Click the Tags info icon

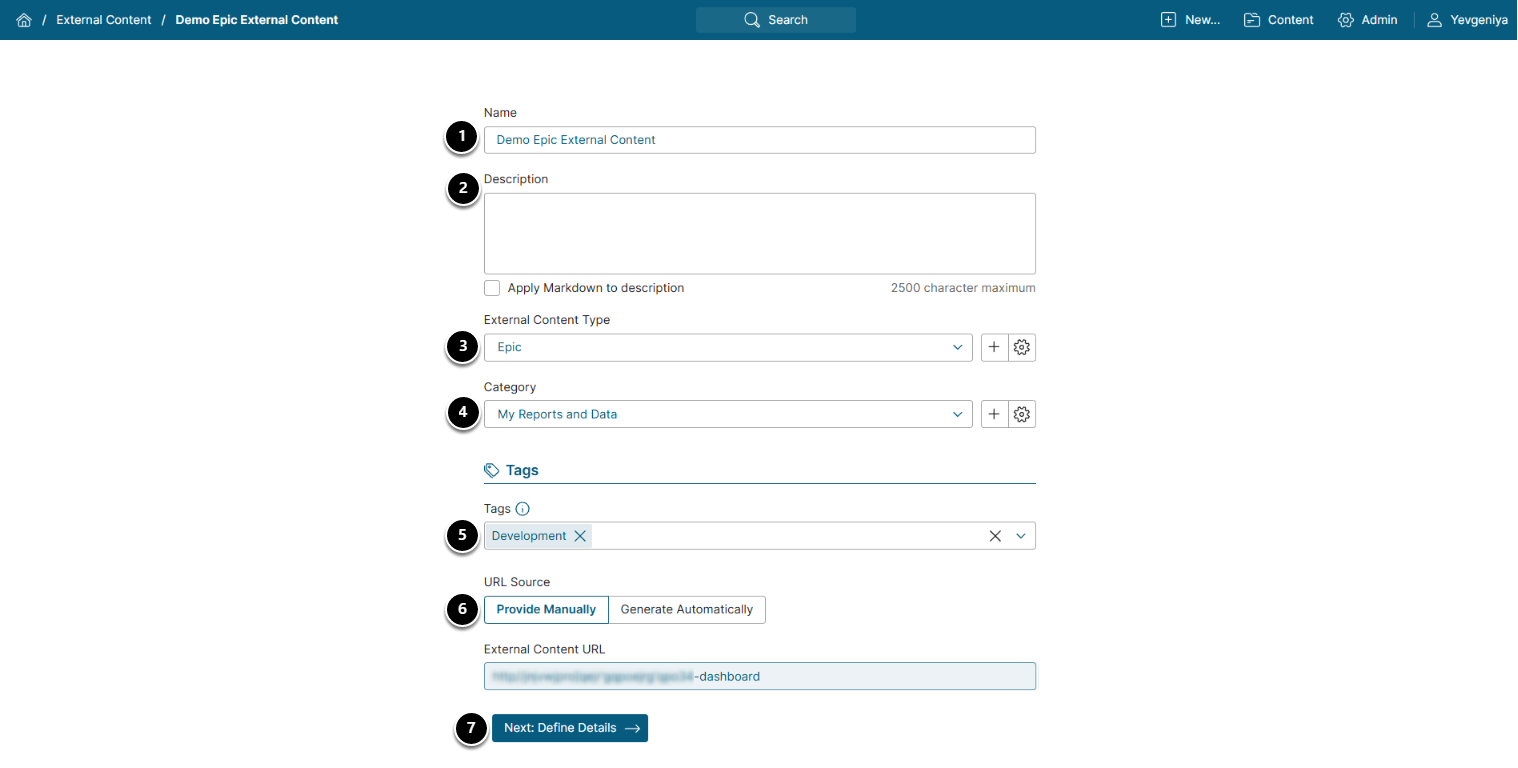[x=522, y=509]
